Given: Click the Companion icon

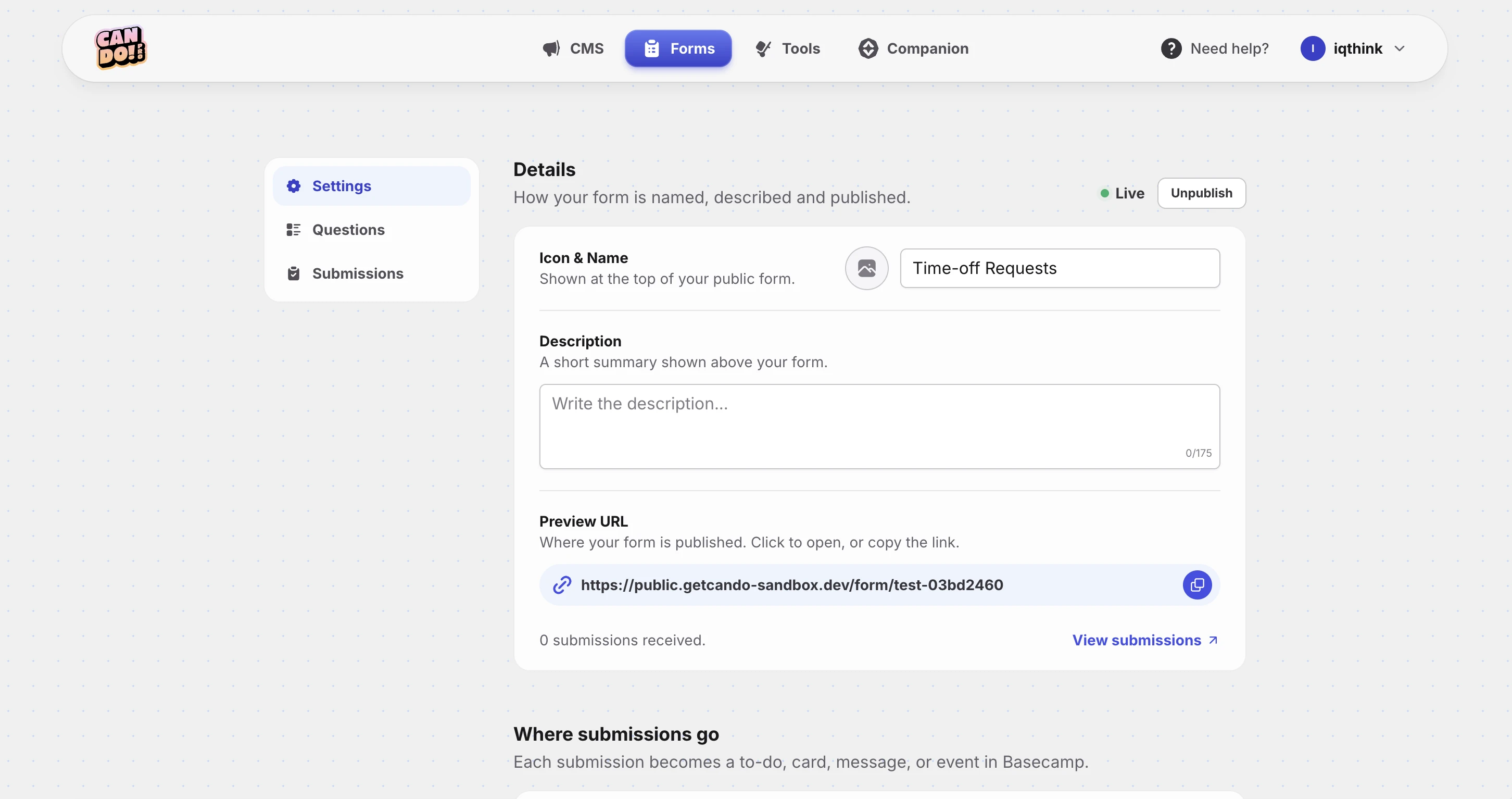Looking at the screenshot, I should click(868, 49).
